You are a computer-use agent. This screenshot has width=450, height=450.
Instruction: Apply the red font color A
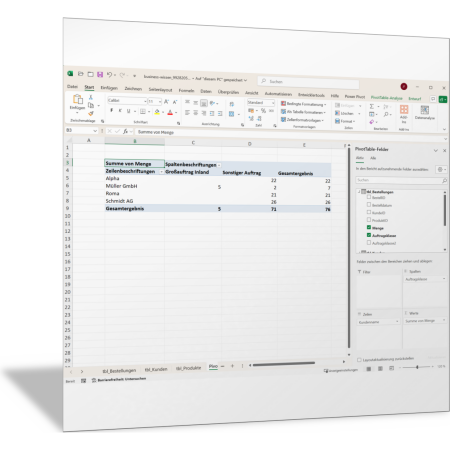coord(170,113)
